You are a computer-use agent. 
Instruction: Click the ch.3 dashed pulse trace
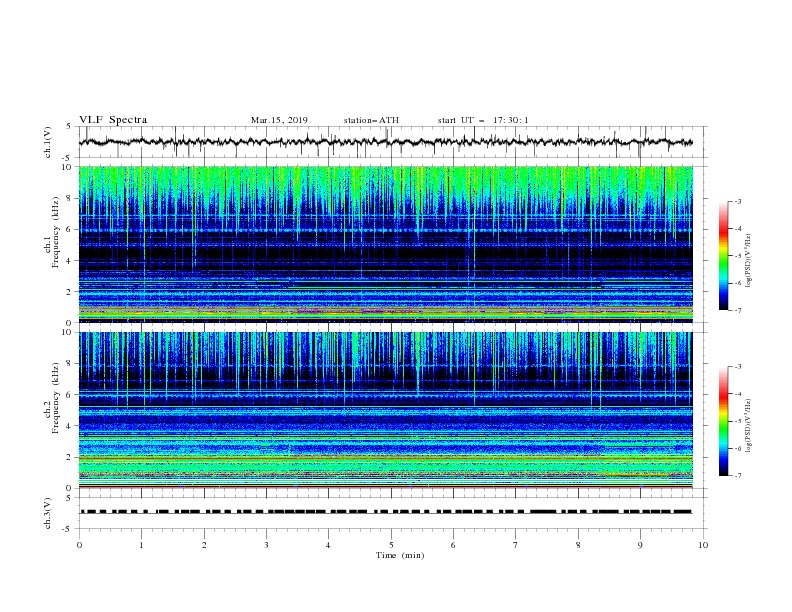pos(386,512)
